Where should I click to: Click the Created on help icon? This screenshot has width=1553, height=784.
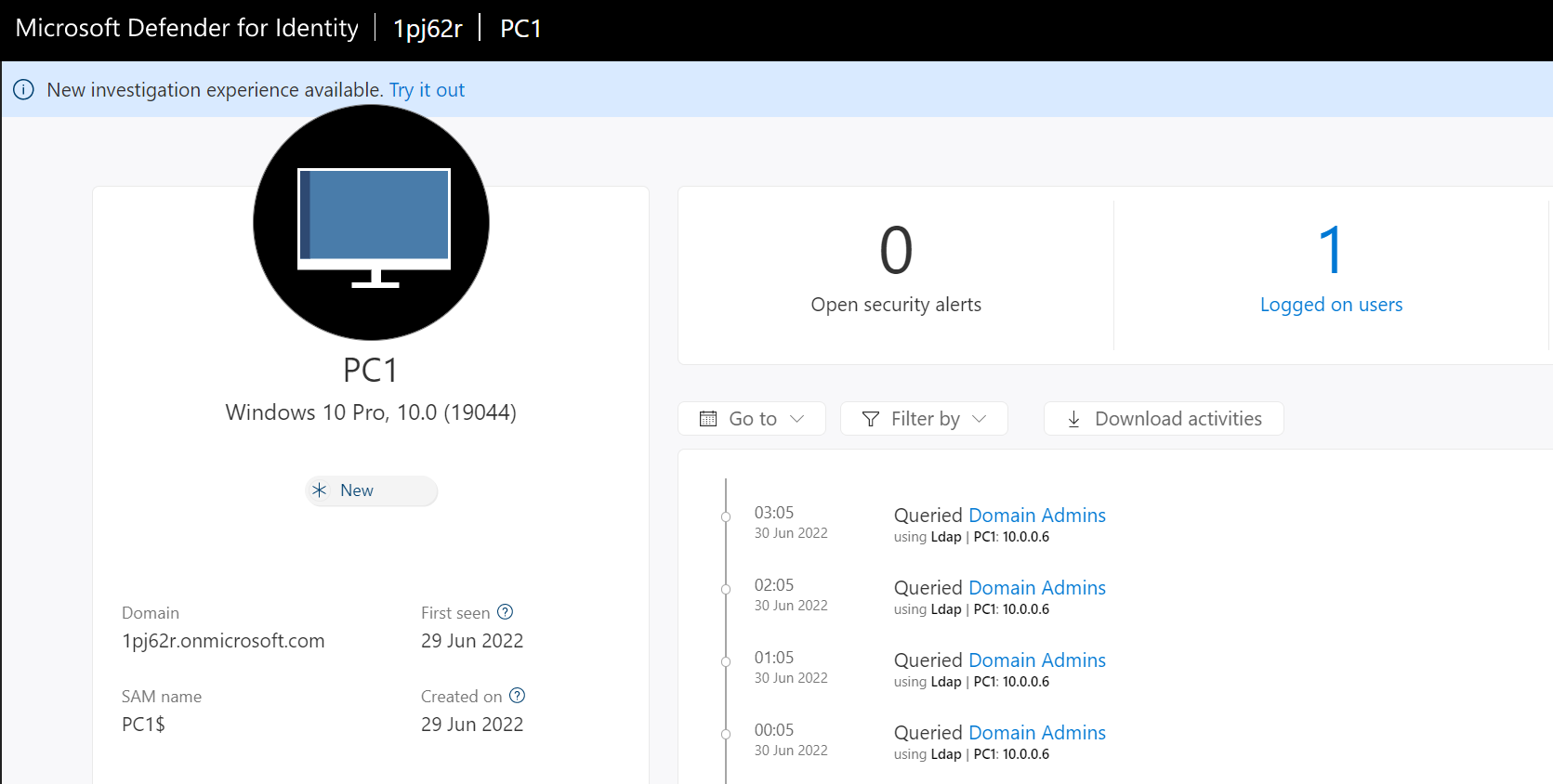pos(518,696)
